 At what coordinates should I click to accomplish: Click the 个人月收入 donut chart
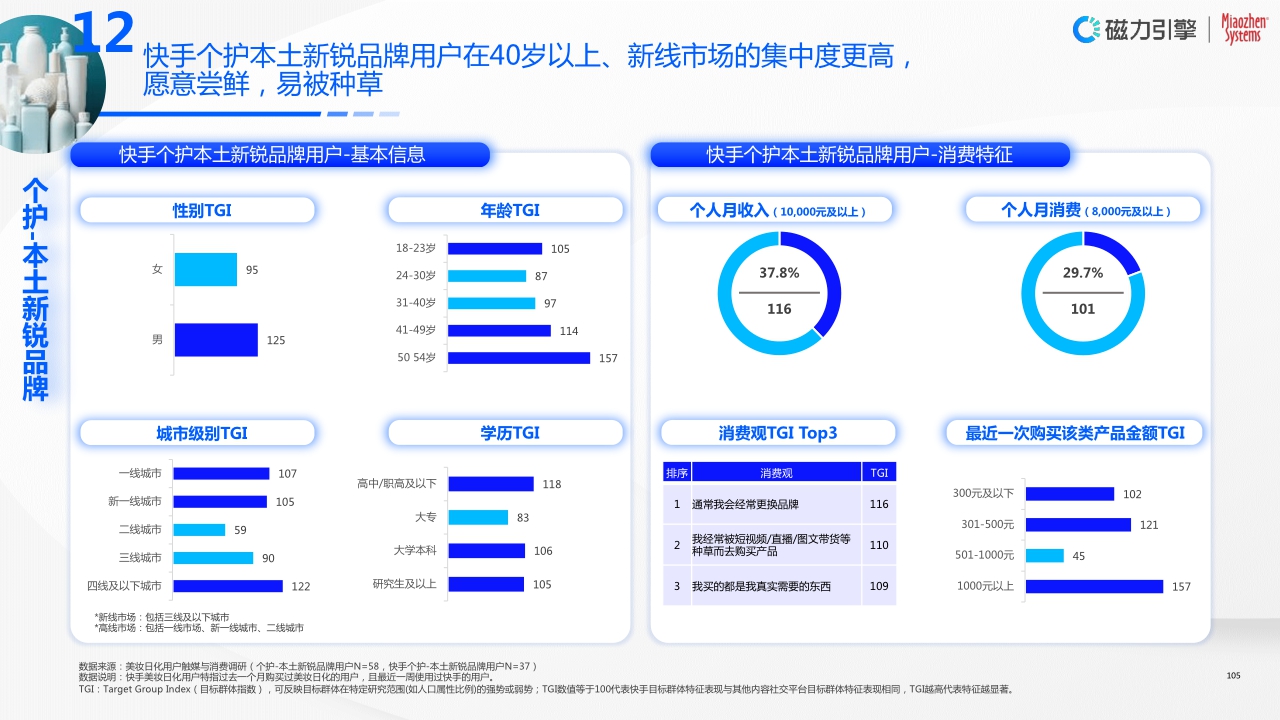tap(779, 292)
